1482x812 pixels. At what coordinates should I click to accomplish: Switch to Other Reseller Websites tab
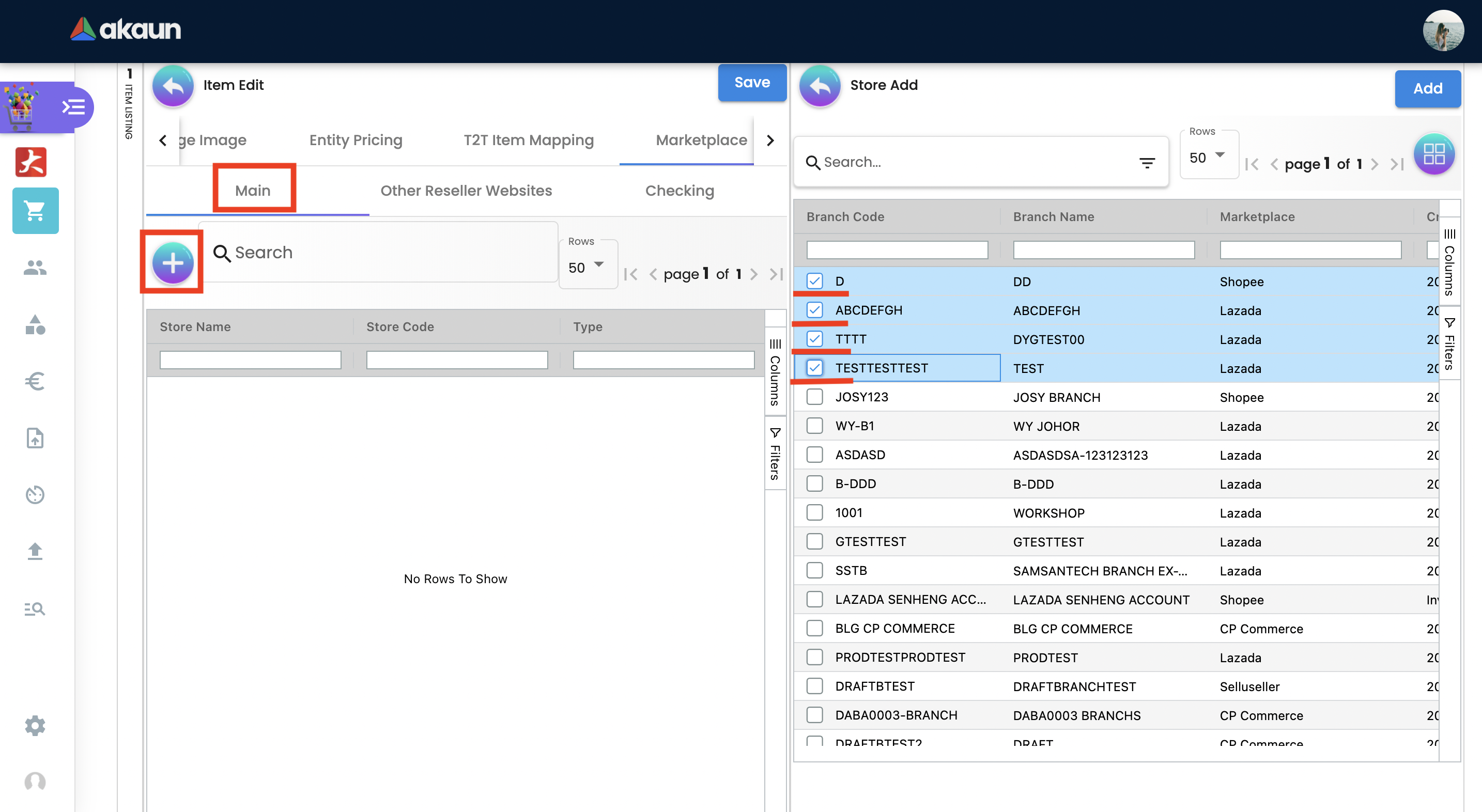[466, 191]
